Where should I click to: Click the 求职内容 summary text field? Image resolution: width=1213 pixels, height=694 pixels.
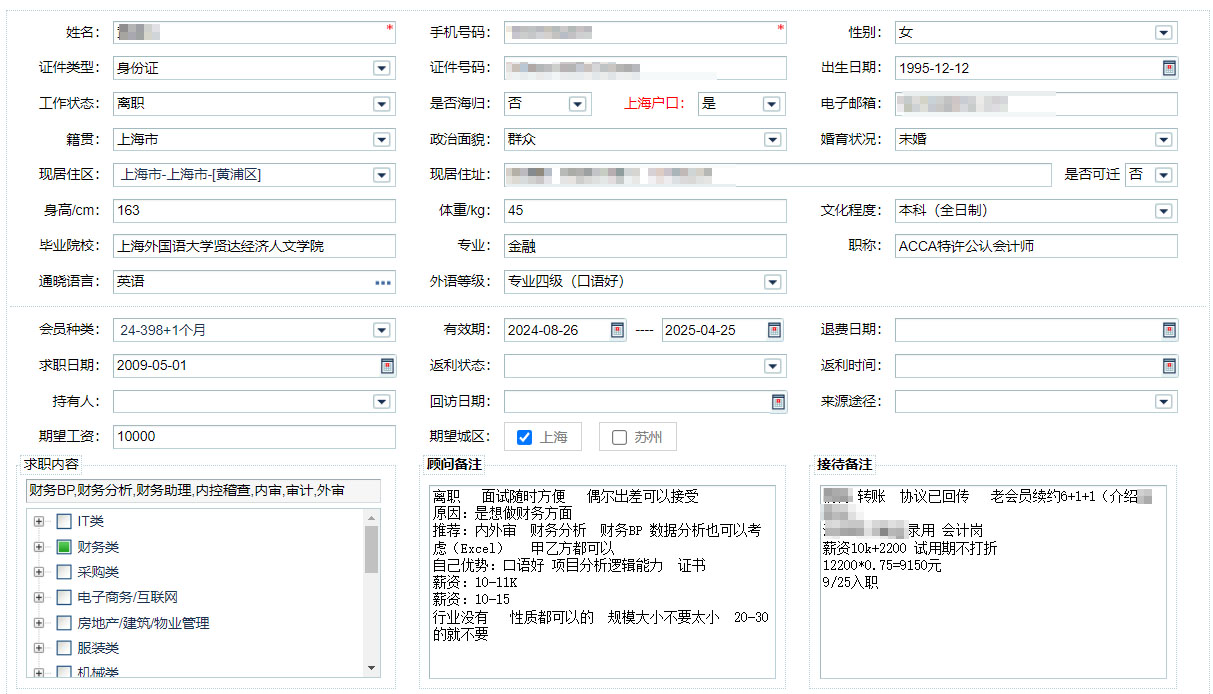204,491
